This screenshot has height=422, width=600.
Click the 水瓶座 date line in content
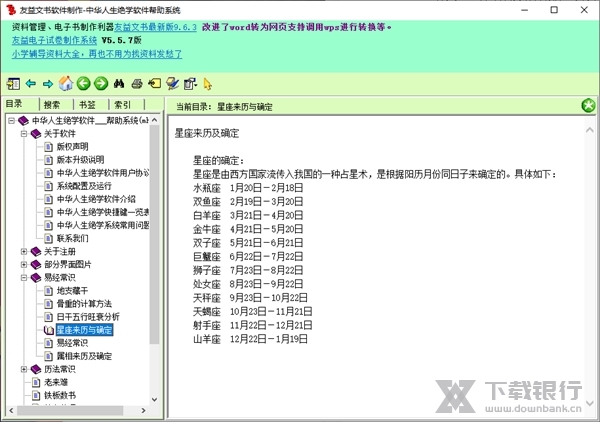click(x=248, y=188)
